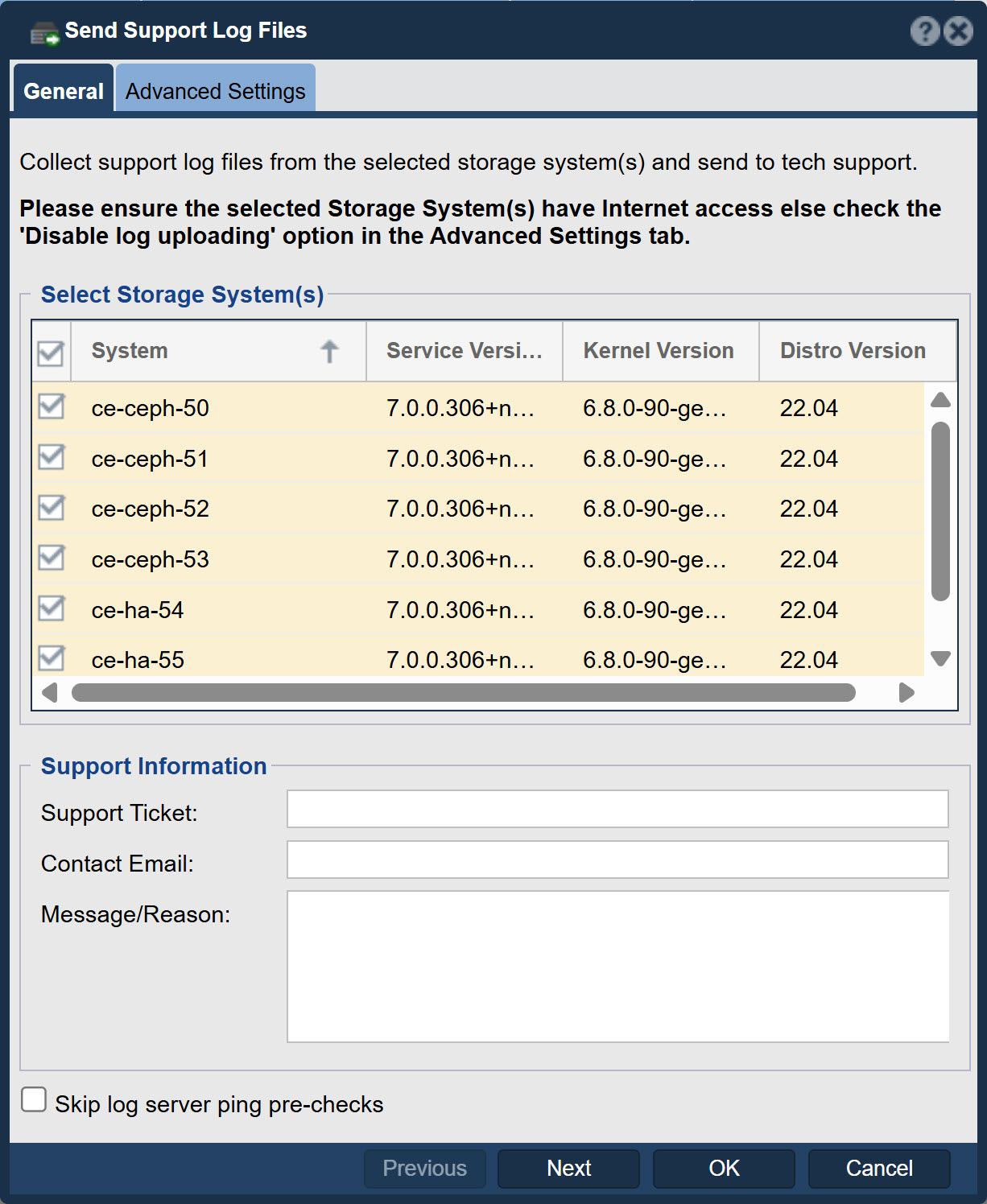Uncheck the ce-ha-54 checkbox

click(52, 608)
